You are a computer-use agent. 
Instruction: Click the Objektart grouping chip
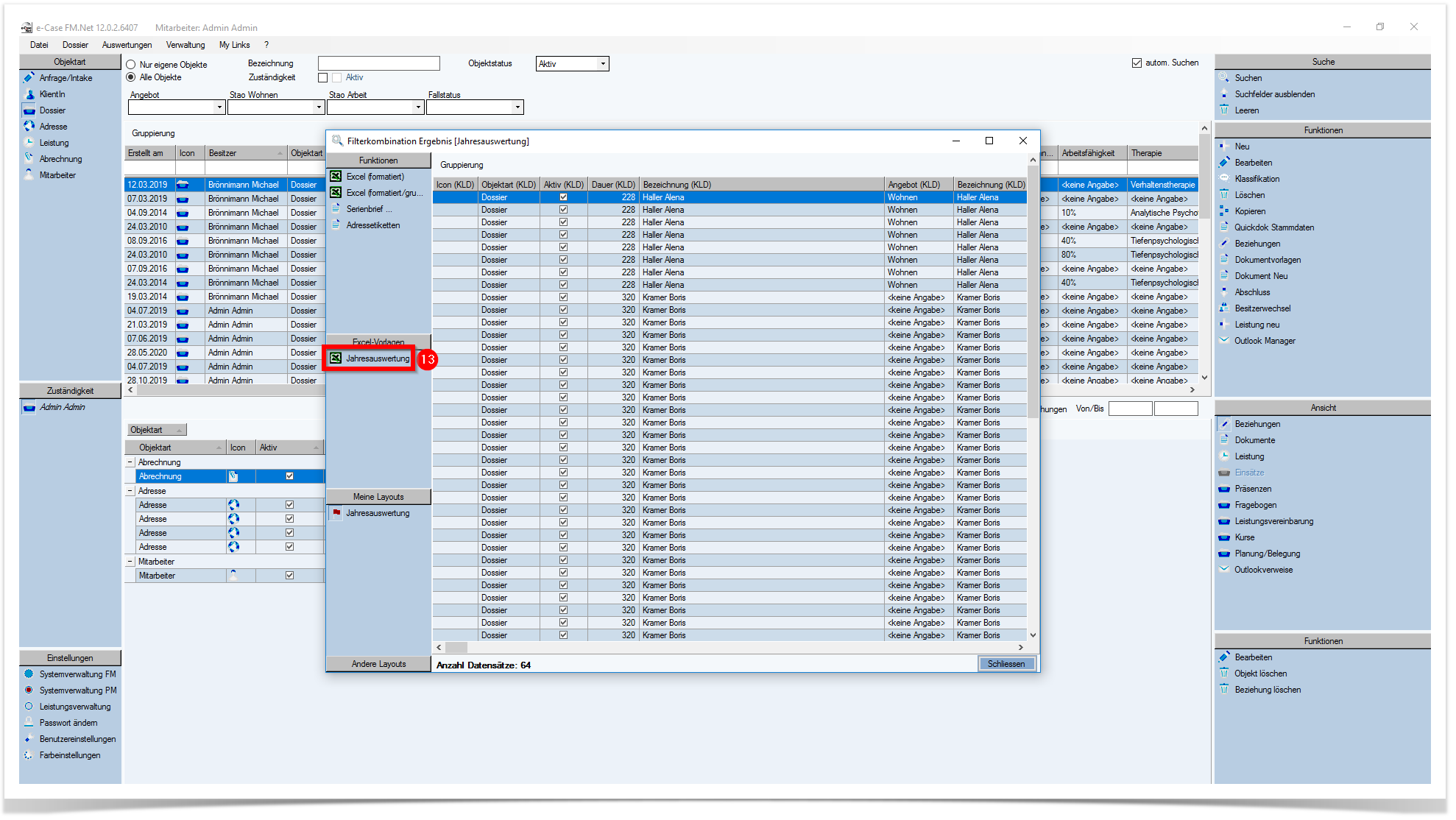click(157, 430)
